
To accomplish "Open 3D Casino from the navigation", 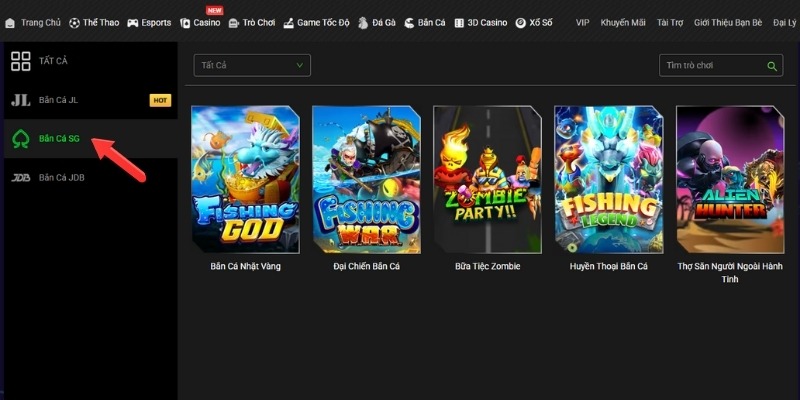I will [487, 22].
